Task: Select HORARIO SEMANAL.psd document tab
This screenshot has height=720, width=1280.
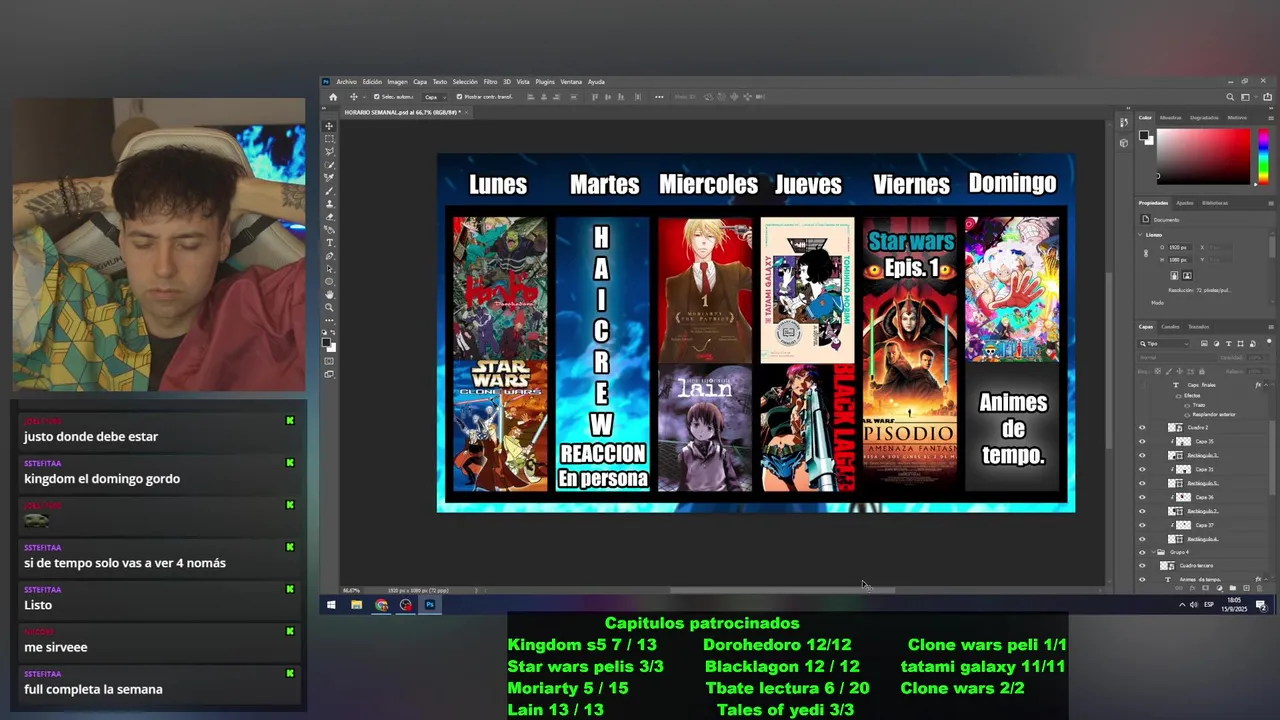Action: click(404, 112)
